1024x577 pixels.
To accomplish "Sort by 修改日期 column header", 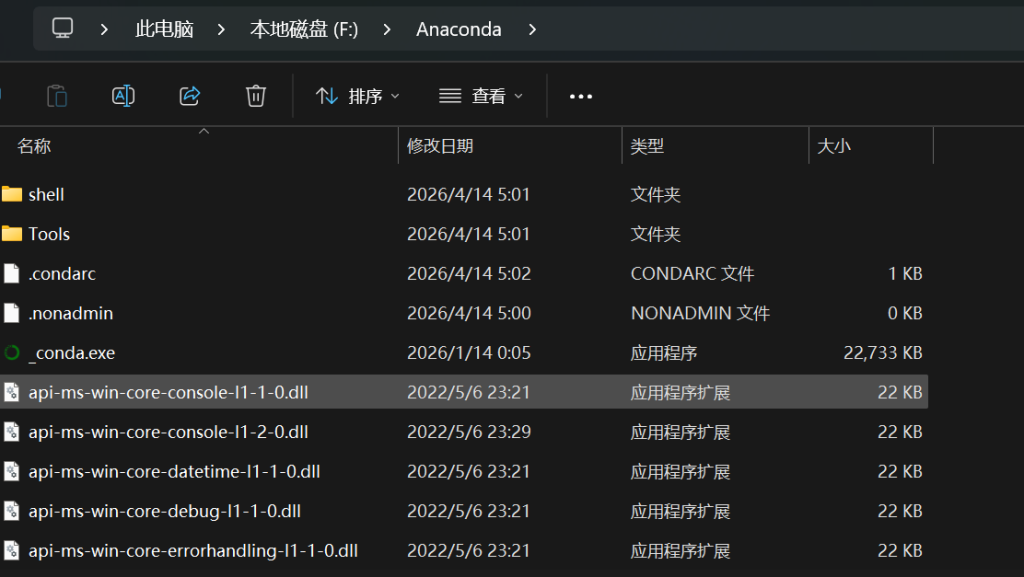I will tap(440, 146).
